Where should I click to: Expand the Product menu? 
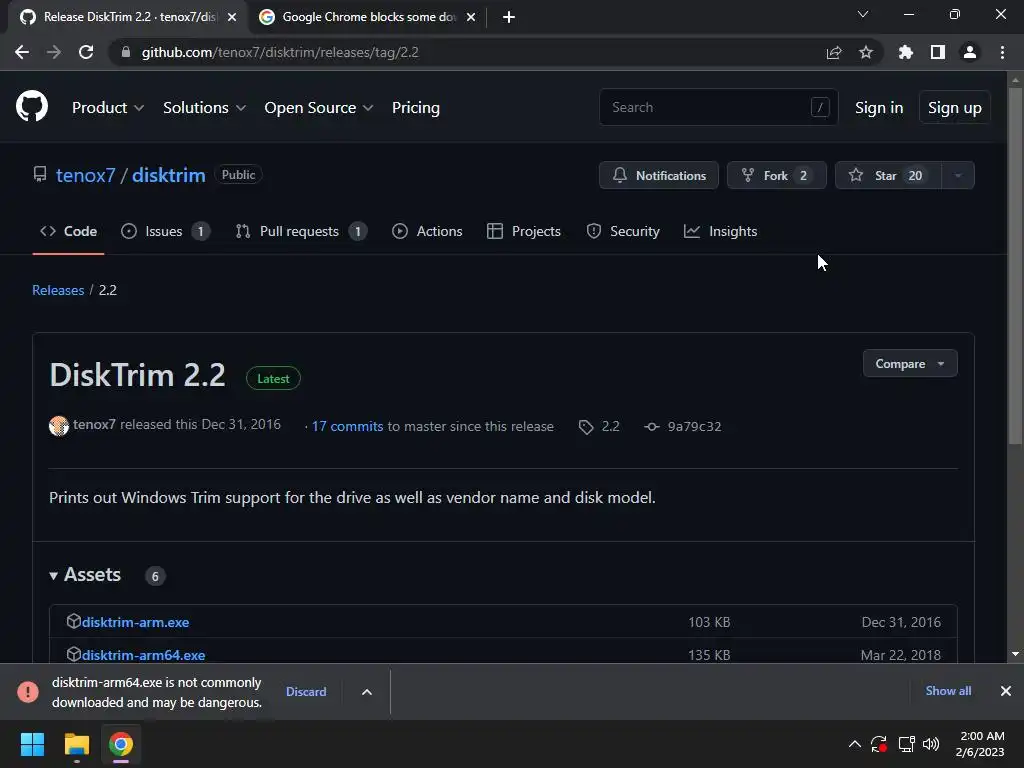click(x=108, y=107)
